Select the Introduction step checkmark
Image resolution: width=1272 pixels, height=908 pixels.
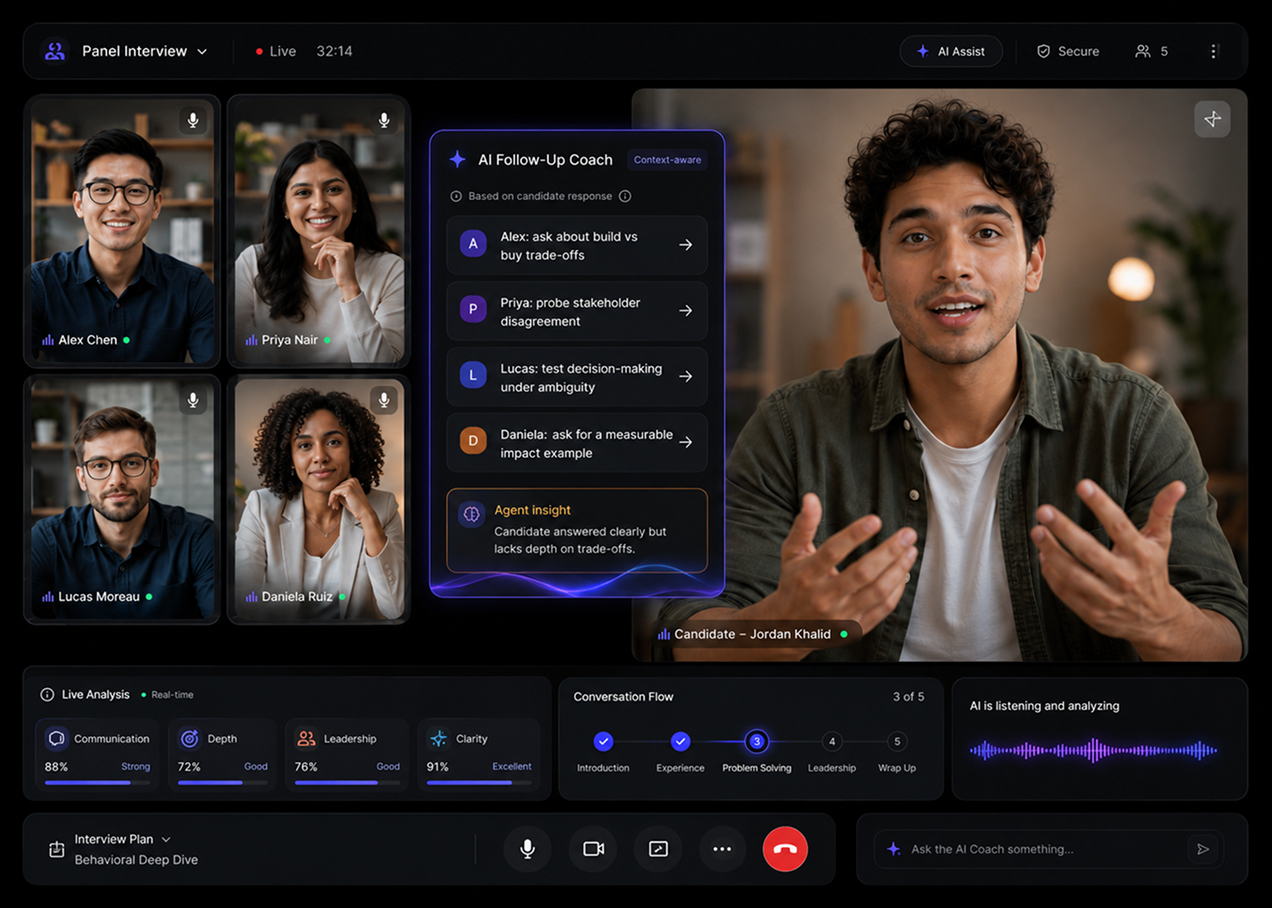click(603, 741)
